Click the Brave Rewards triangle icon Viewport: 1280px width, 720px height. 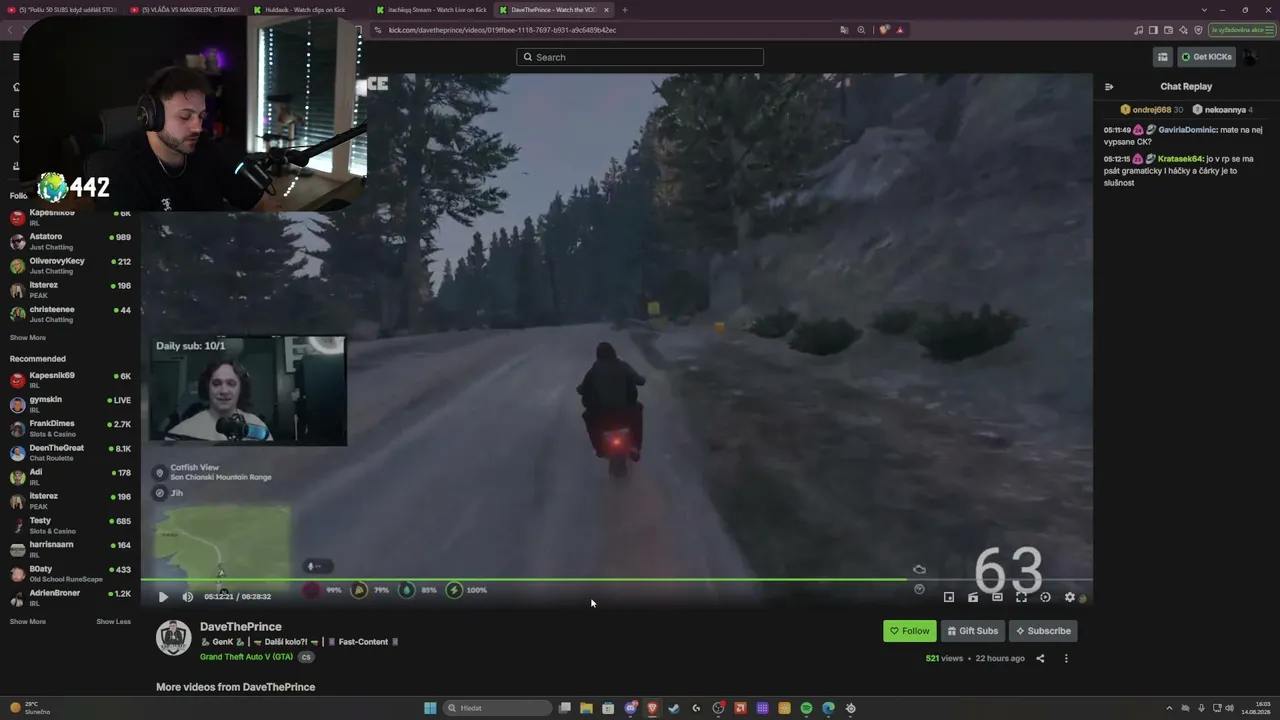(900, 30)
